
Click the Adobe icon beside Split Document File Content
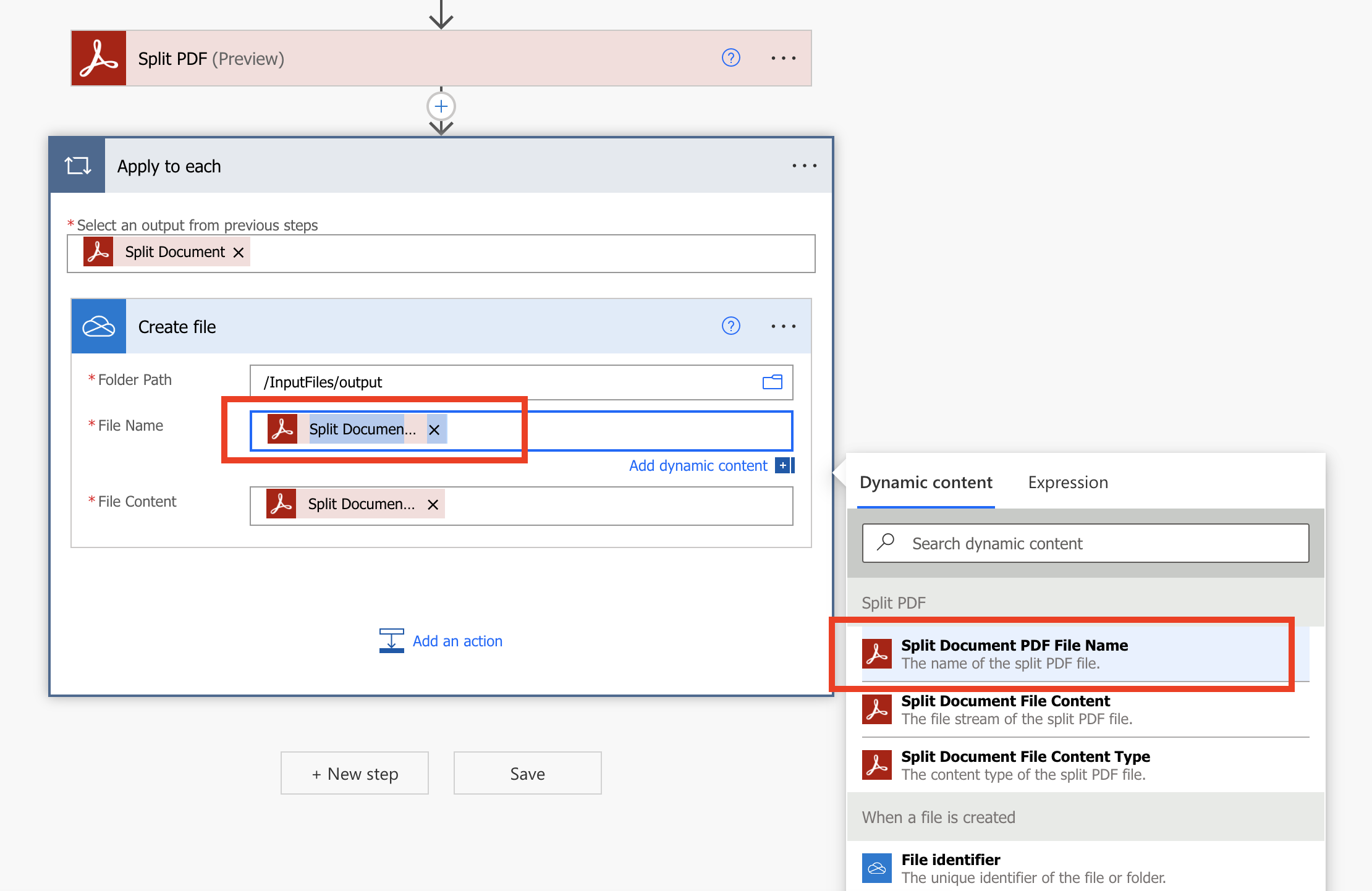pos(876,709)
